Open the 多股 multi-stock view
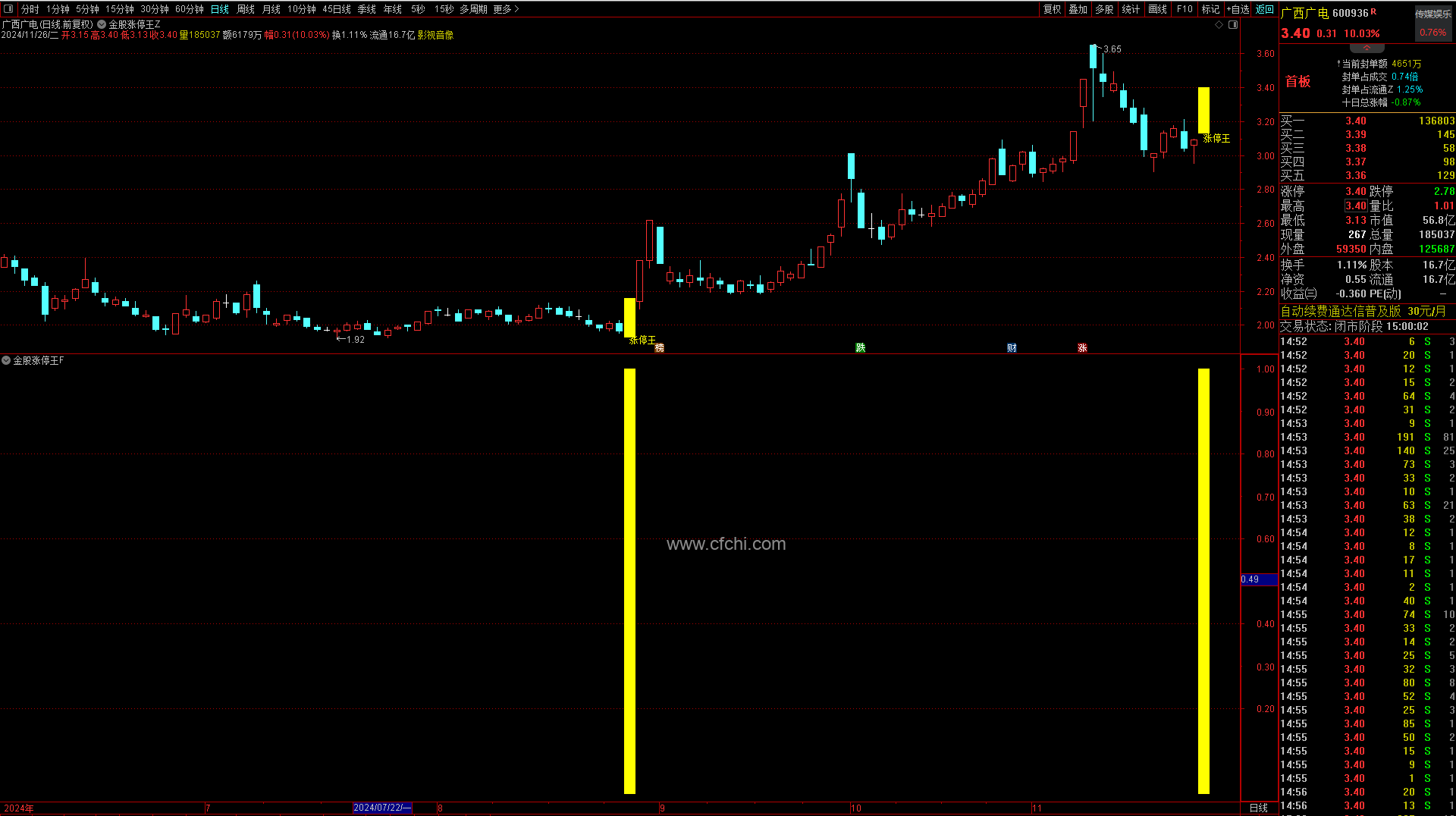The width and height of the screenshot is (1456, 816). pyautogui.click(x=1105, y=9)
